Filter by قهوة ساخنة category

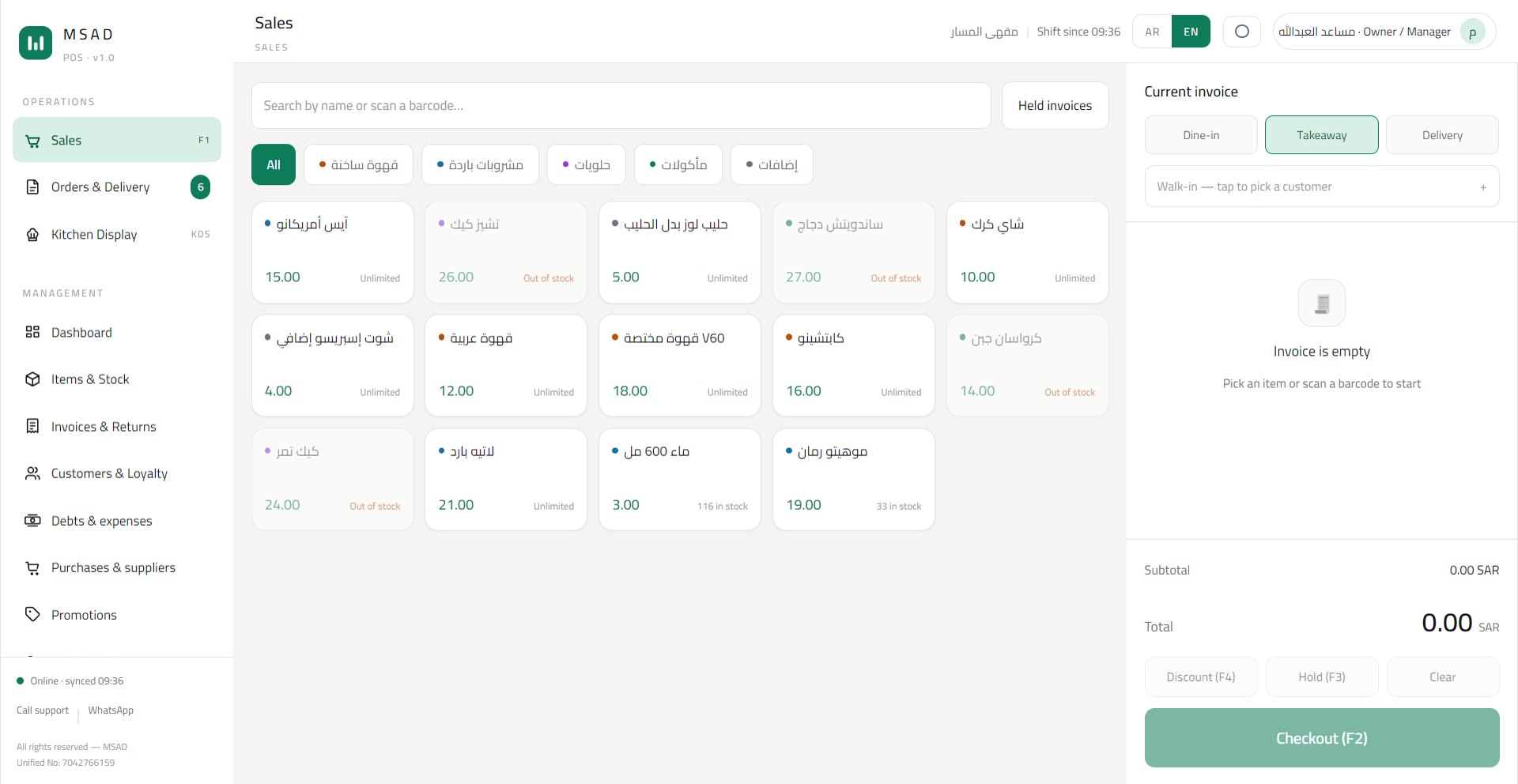(x=358, y=164)
